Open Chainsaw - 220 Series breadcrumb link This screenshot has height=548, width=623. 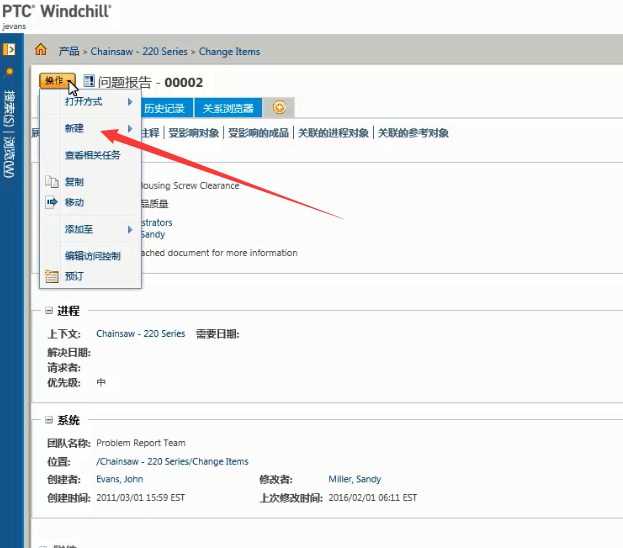click(x=139, y=51)
